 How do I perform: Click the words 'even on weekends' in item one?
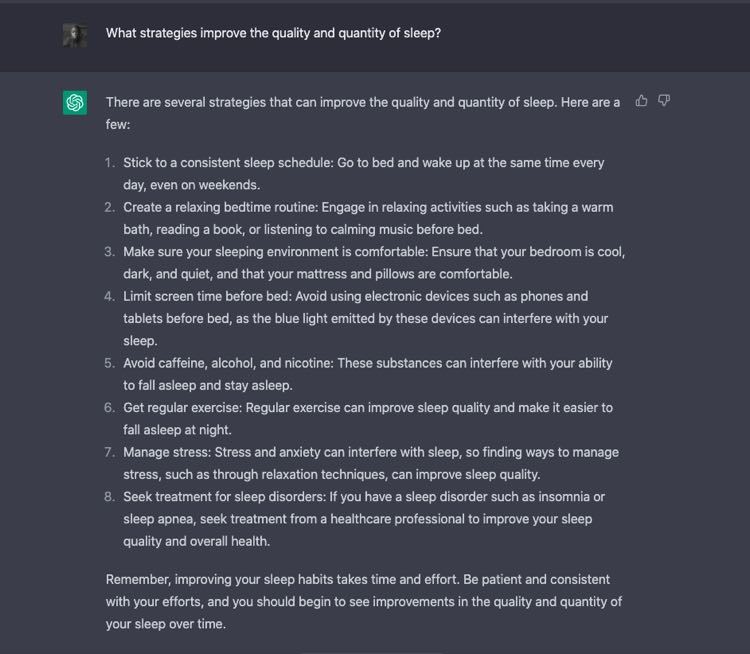205,185
